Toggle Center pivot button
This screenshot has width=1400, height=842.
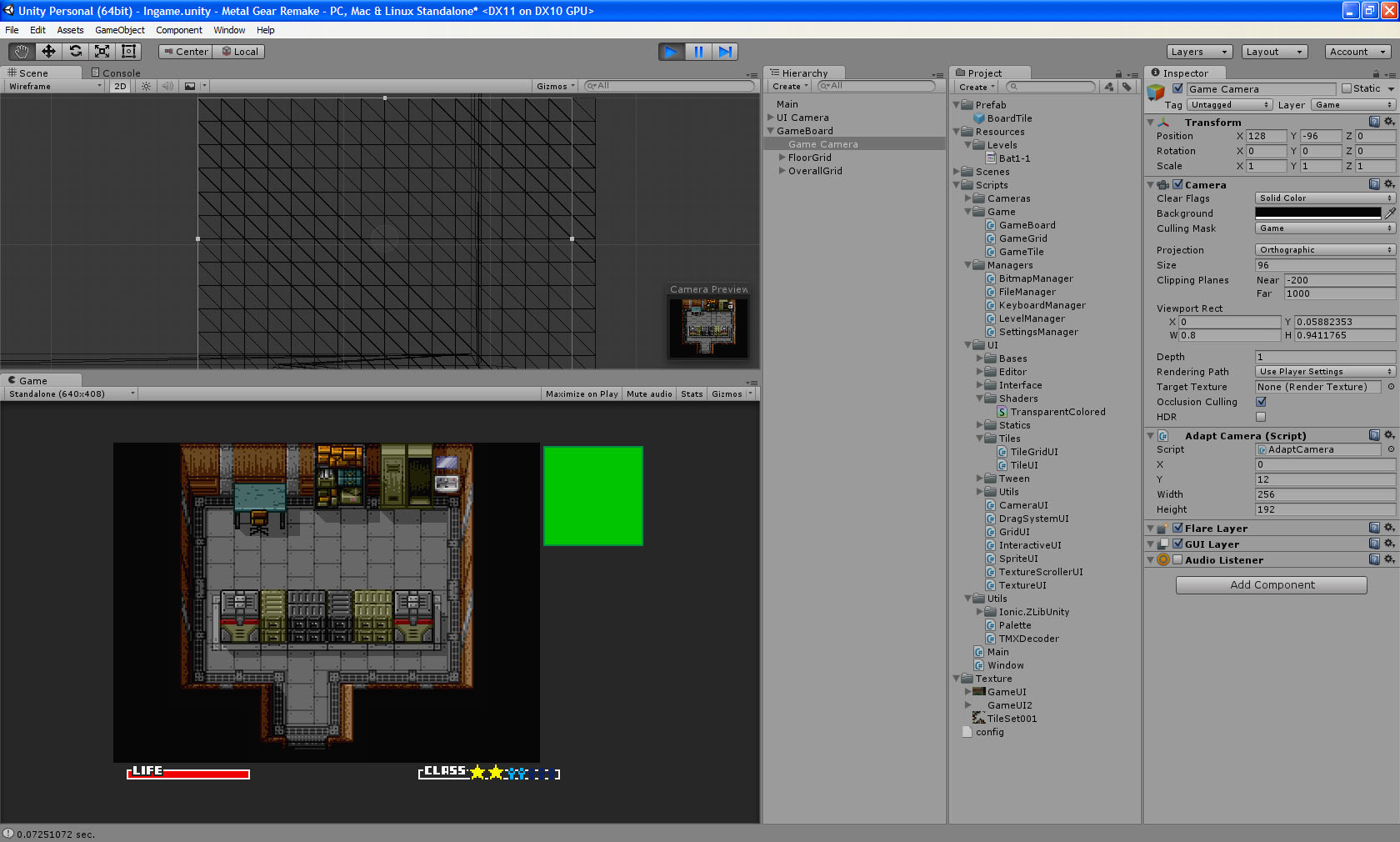tap(186, 52)
